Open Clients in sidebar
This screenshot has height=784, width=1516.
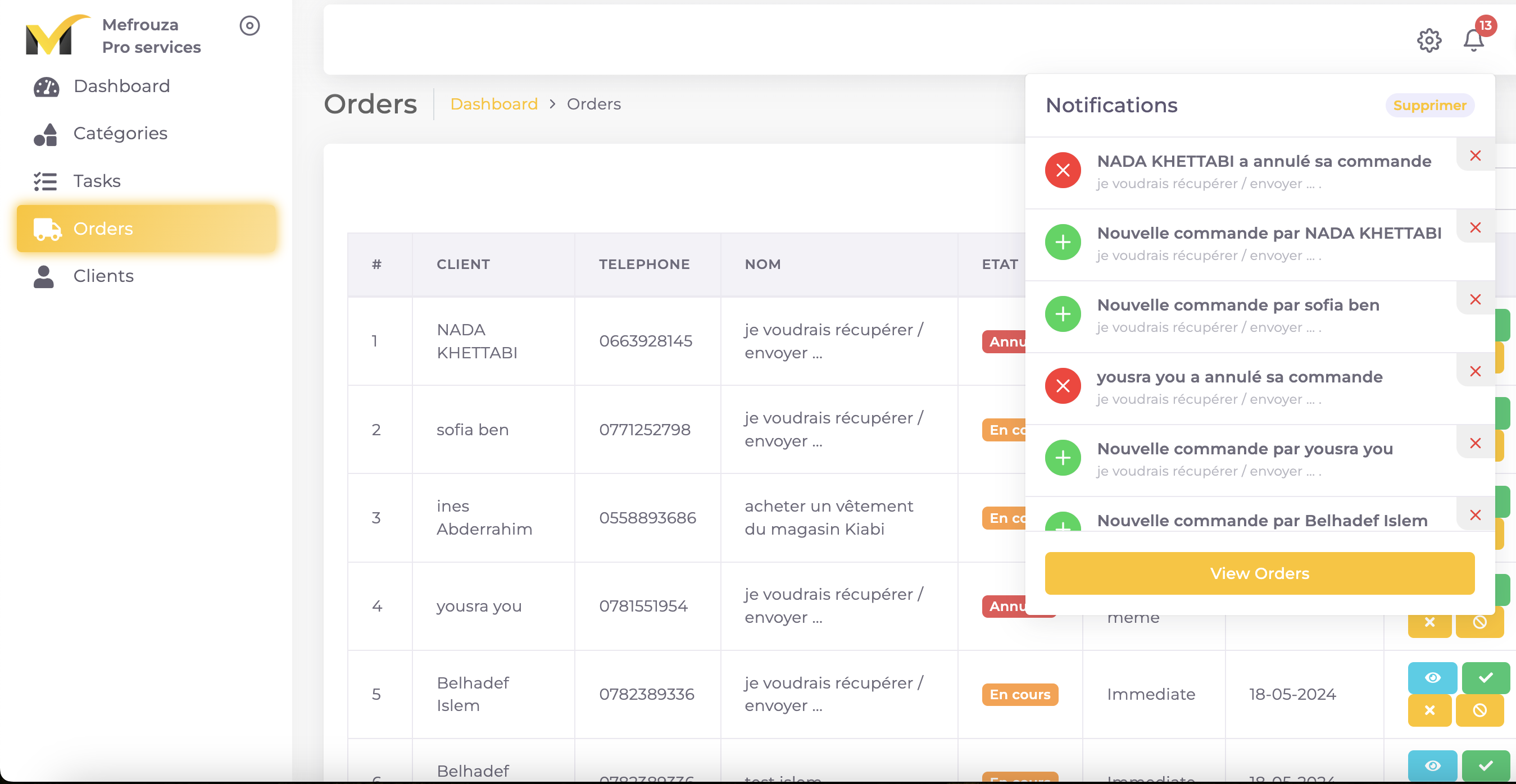103,276
